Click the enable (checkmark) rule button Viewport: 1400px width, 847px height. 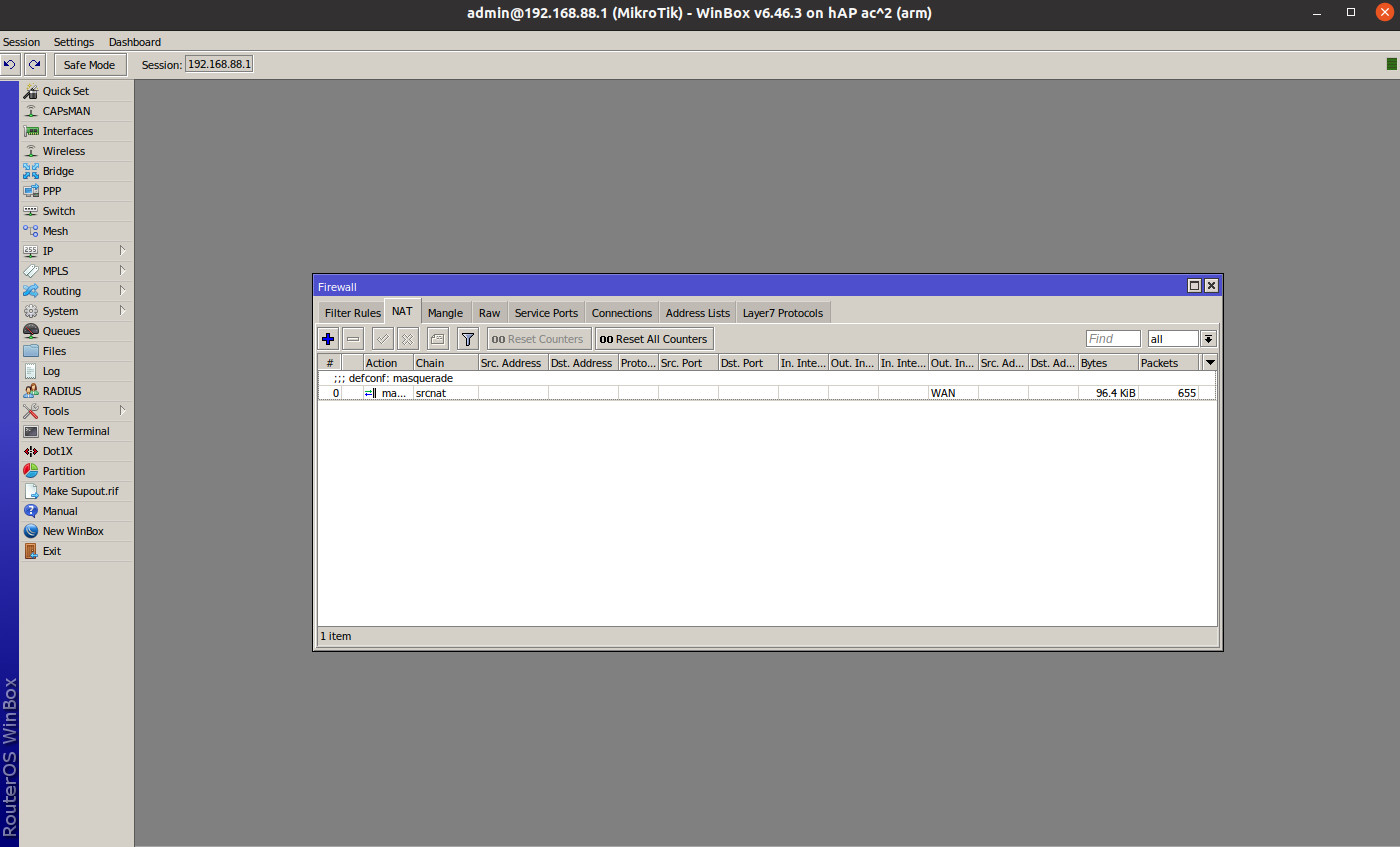point(382,339)
